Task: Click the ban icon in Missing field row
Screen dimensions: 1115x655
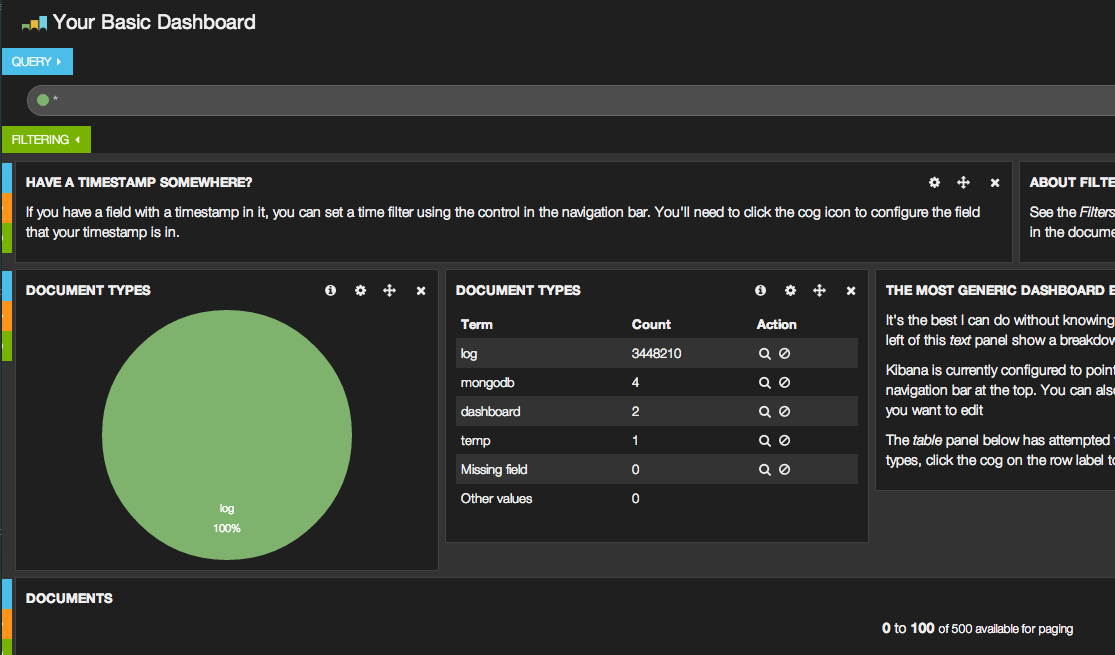Action: pos(784,469)
